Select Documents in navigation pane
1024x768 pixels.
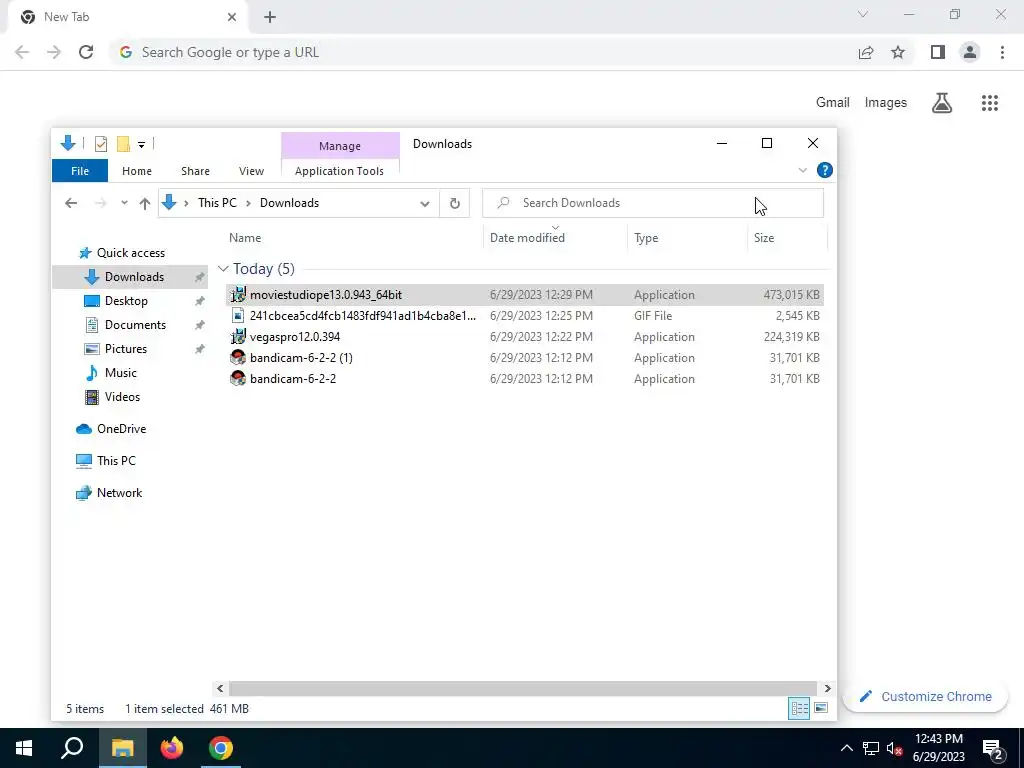[135, 325]
